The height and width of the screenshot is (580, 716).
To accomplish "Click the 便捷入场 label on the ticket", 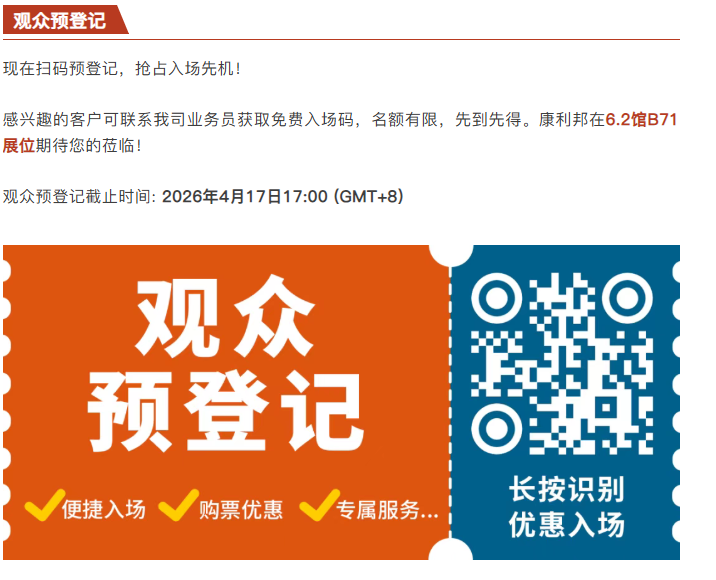I will pyautogui.click(x=104, y=509).
